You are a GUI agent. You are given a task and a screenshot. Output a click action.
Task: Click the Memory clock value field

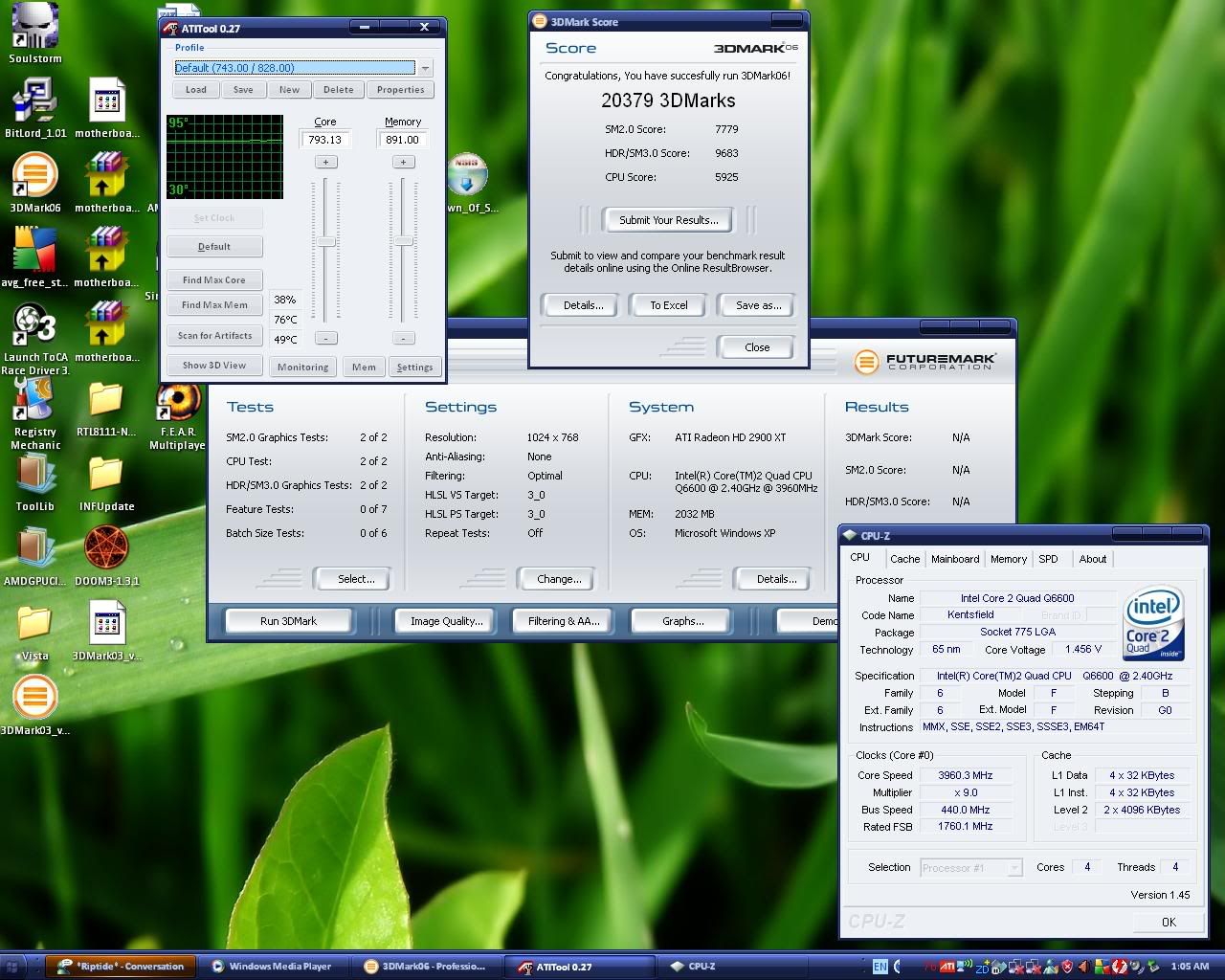coord(403,140)
